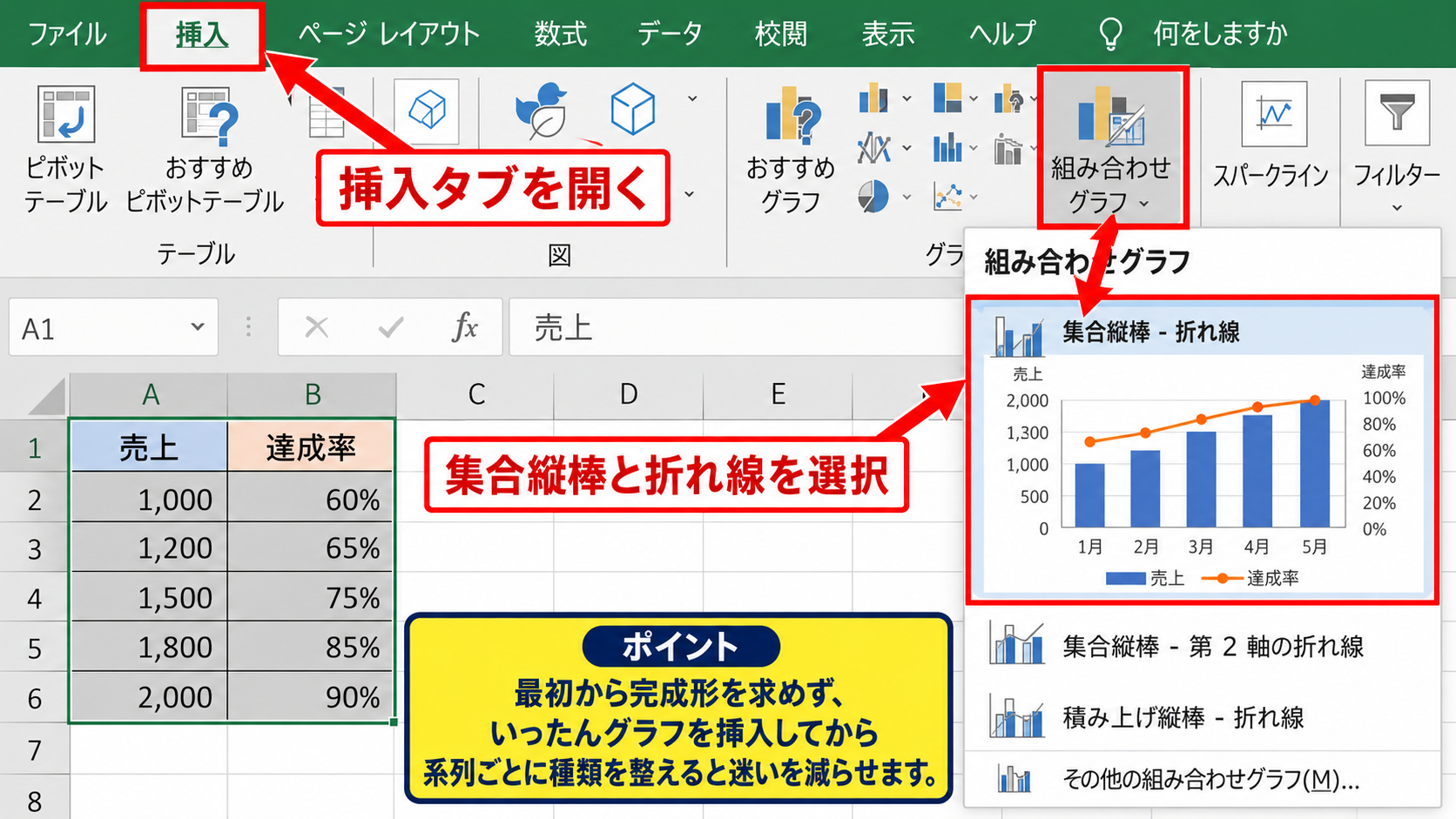Click the 何をしますか search box
The image size is (1456, 819).
pyautogui.click(x=1220, y=34)
